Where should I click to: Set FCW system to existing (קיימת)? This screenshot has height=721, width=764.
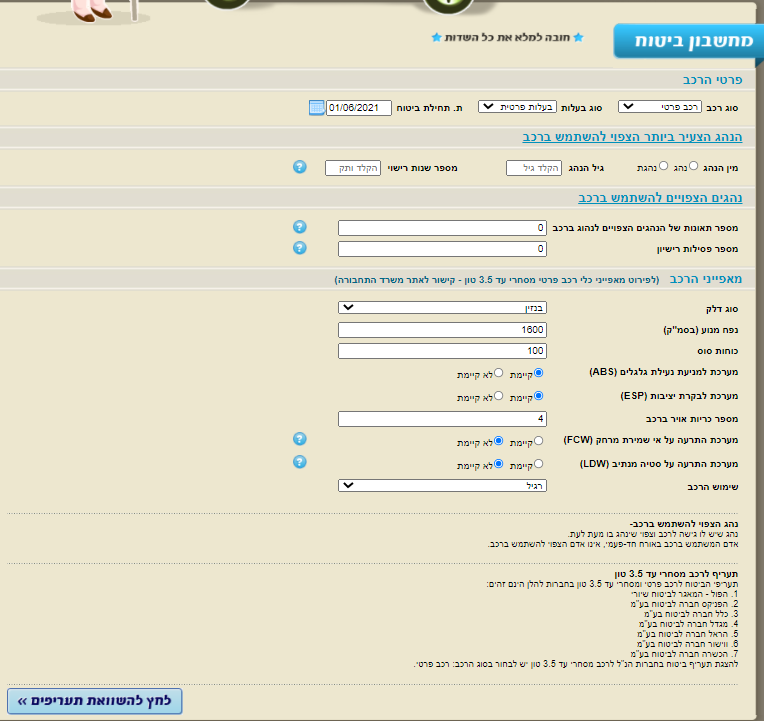click(538, 441)
